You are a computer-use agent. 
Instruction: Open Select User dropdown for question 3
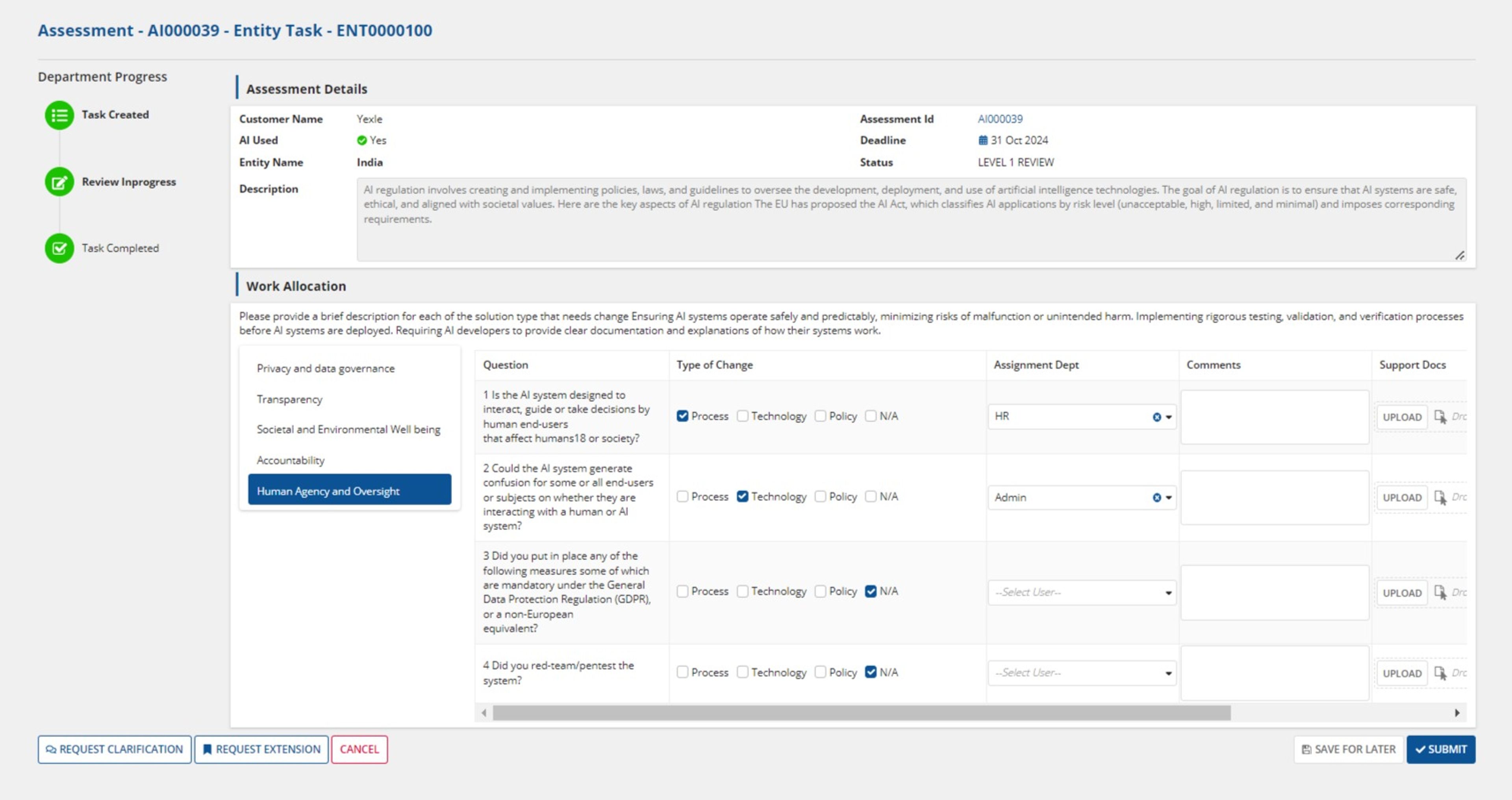(x=1082, y=592)
